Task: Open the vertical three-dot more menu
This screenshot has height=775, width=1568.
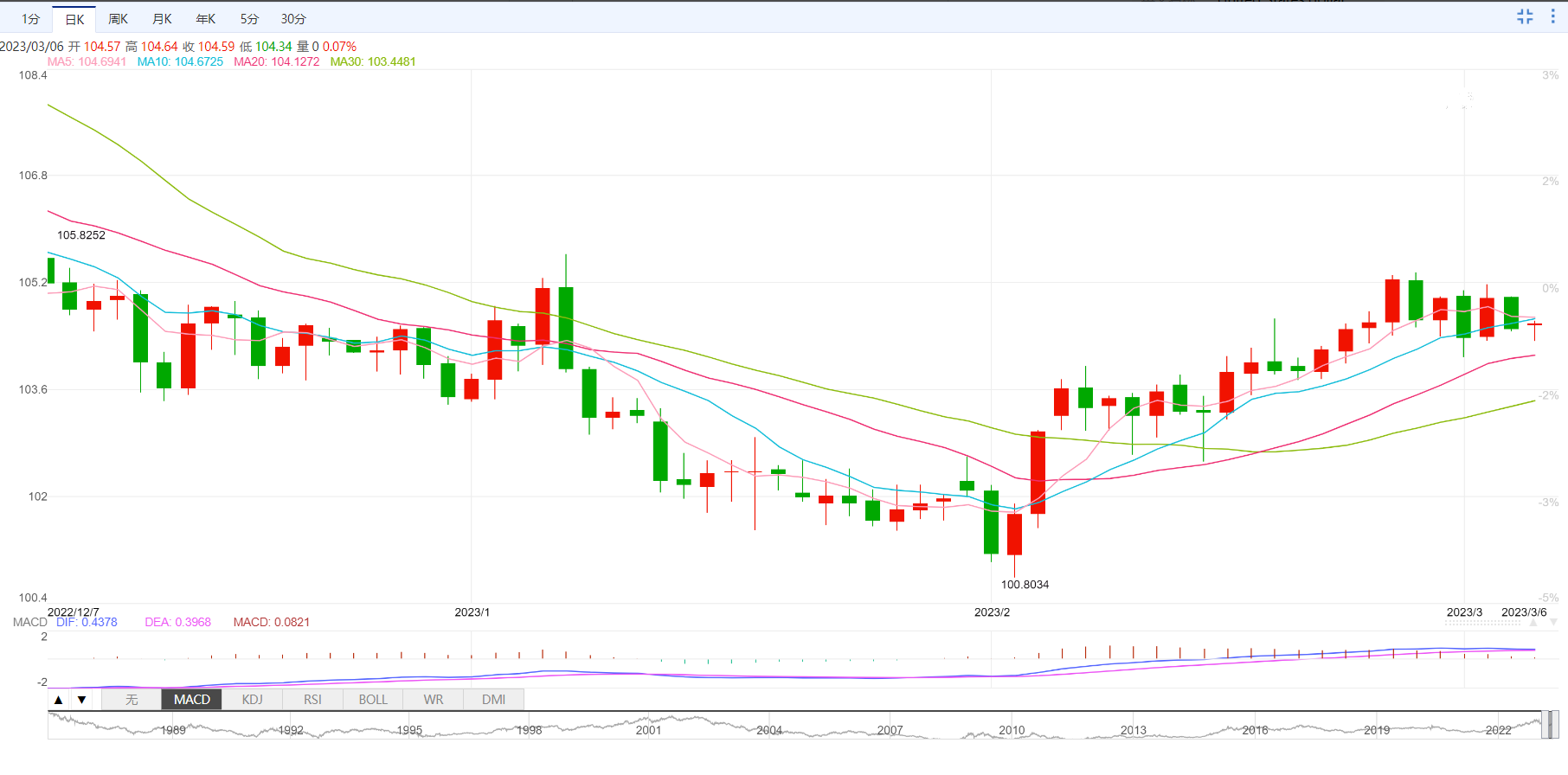Action: coord(1552,16)
